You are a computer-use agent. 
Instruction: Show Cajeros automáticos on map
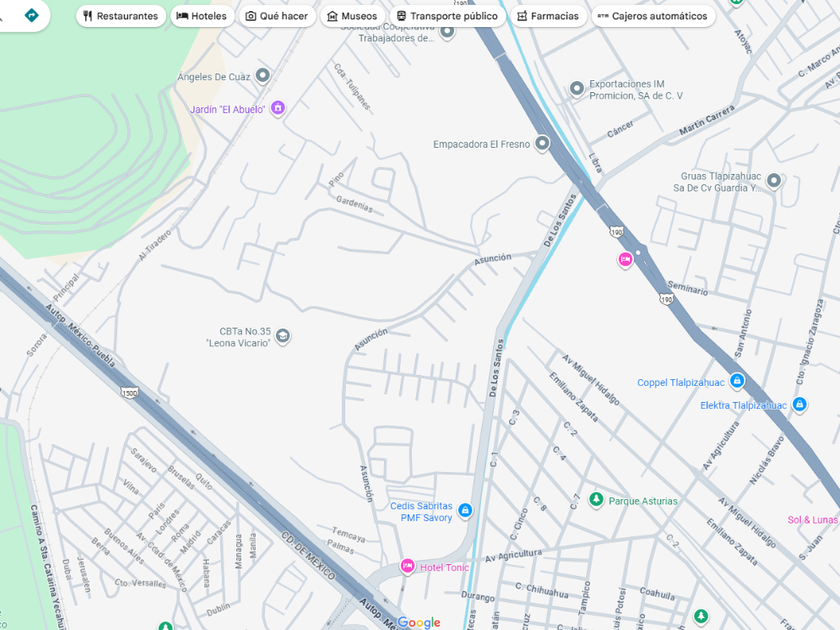click(653, 16)
